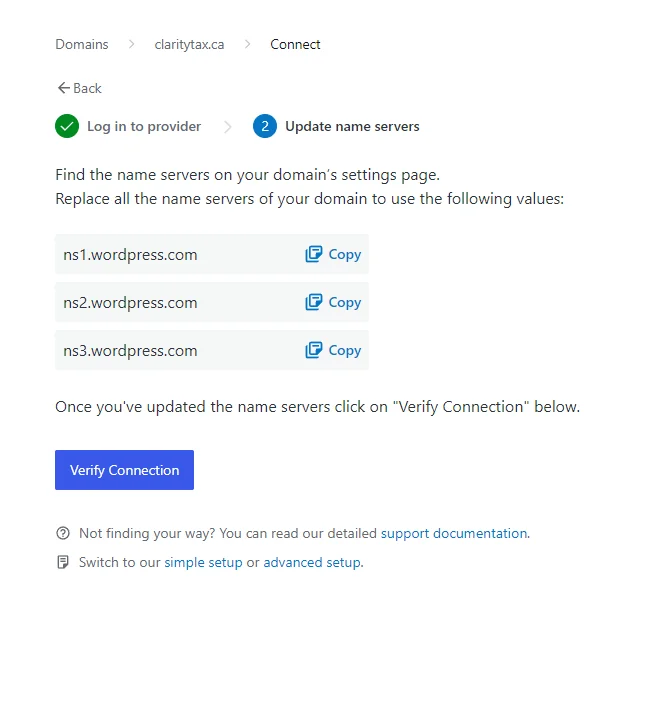Switch to advanced setup link
This screenshot has height=704, width=667.
click(312, 562)
